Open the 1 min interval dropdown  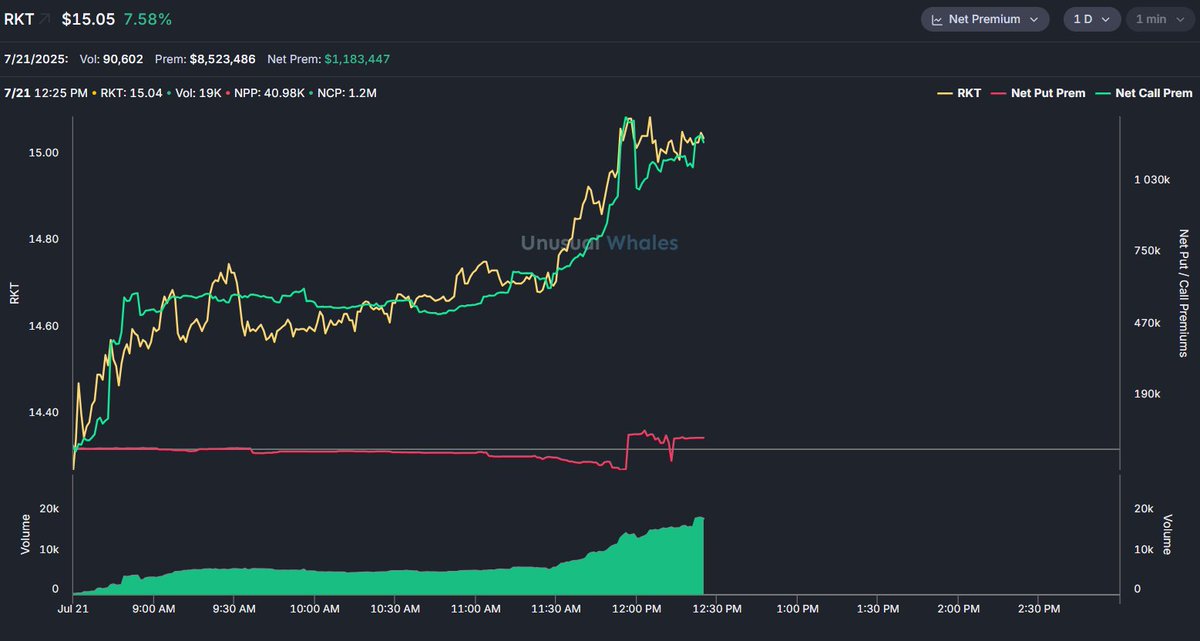[x=1158, y=19]
